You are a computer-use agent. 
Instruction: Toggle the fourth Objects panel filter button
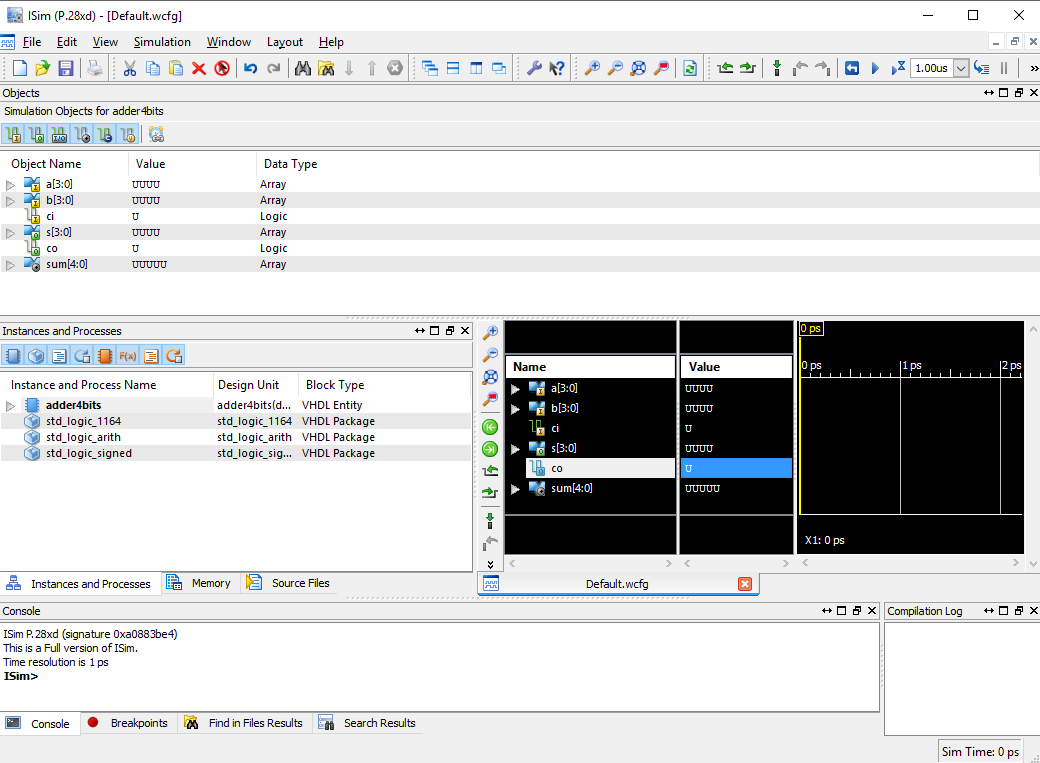82,135
